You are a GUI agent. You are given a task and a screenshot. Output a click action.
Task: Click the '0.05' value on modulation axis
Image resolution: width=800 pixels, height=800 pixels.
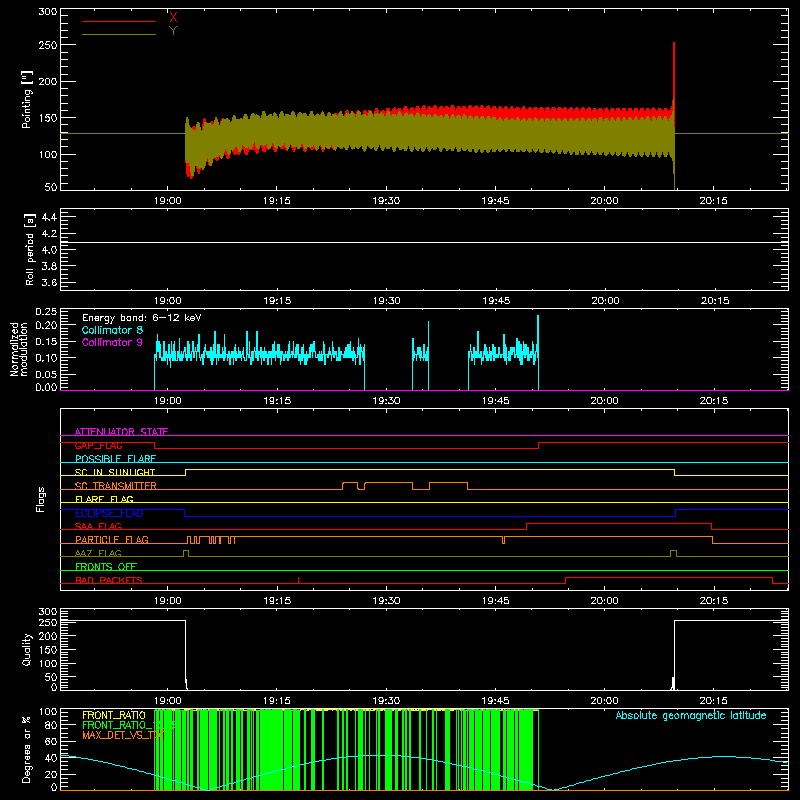pyautogui.click(x=46, y=374)
